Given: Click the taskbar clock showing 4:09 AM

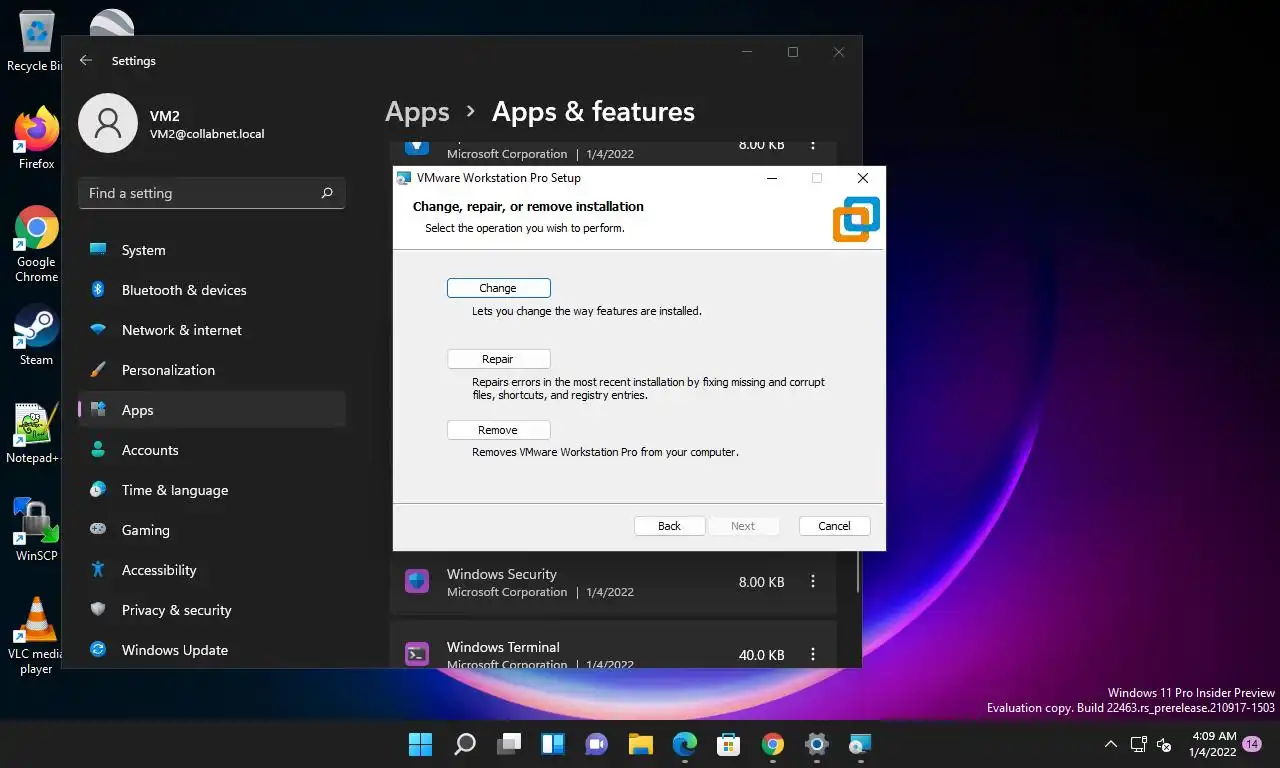Looking at the screenshot, I should 1212,744.
